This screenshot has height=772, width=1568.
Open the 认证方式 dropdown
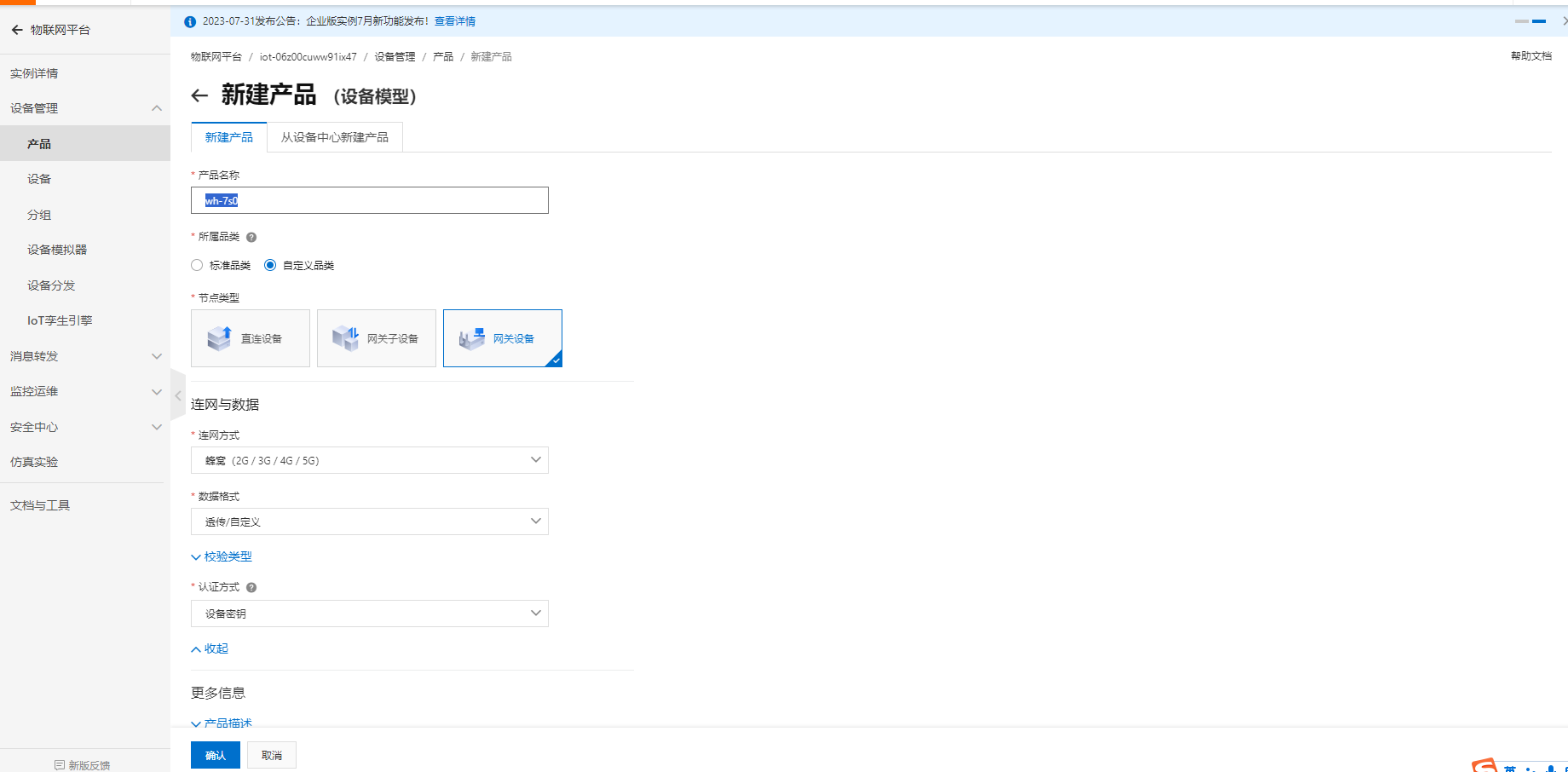(x=370, y=614)
